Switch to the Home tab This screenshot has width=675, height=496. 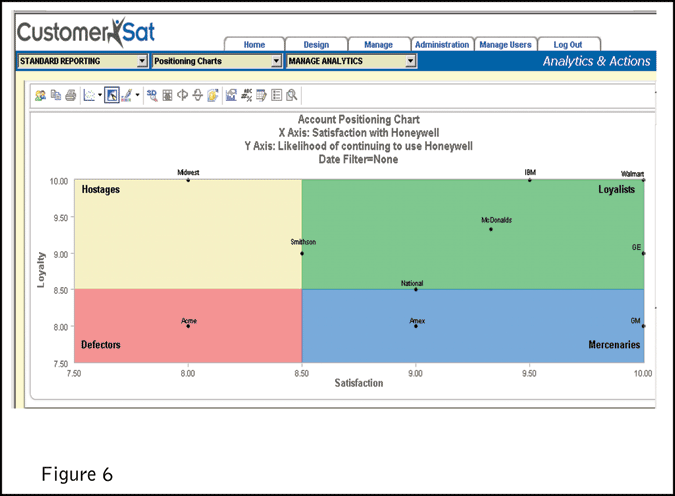[x=254, y=45]
